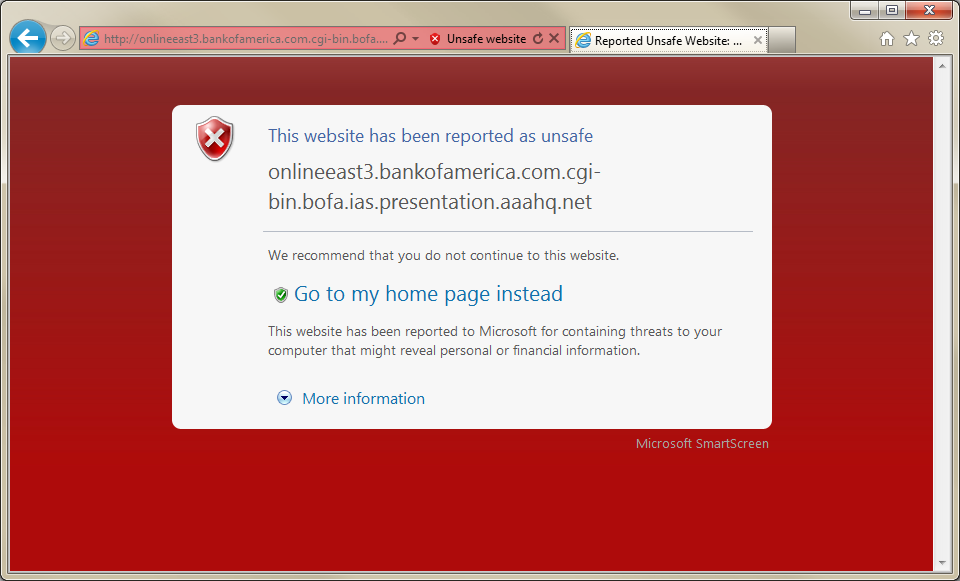Click the Back navigation arrow button
Viewport: 960px width, 581px height.
click(x=28, y=39)
